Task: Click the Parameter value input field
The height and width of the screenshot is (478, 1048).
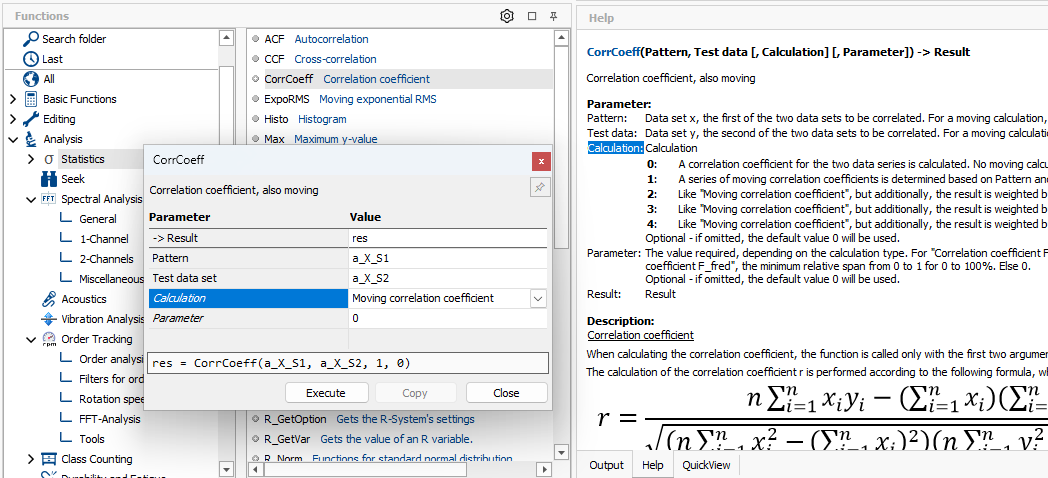Action: tap(447, 318)
